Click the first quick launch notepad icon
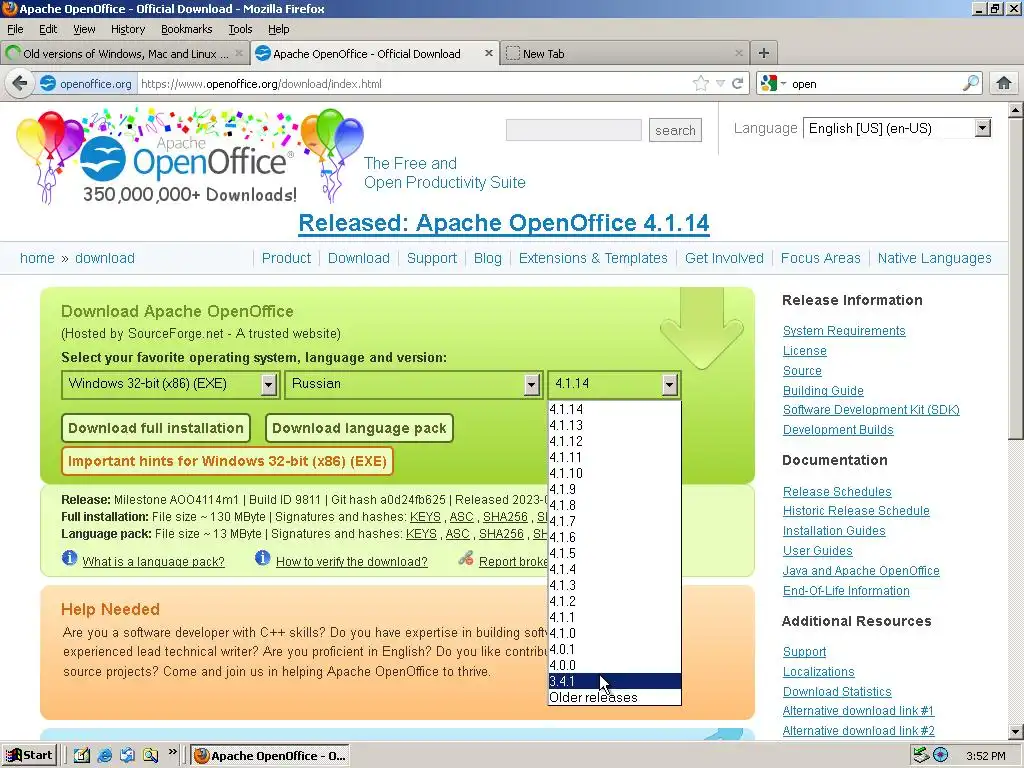 (x=82, y=756)
